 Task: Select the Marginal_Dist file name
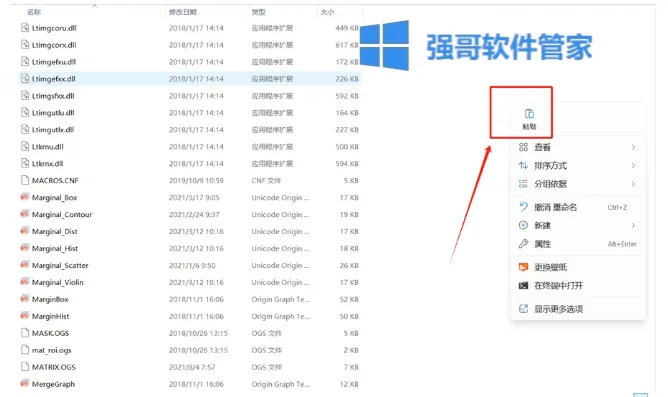click(x=55, y=231)
